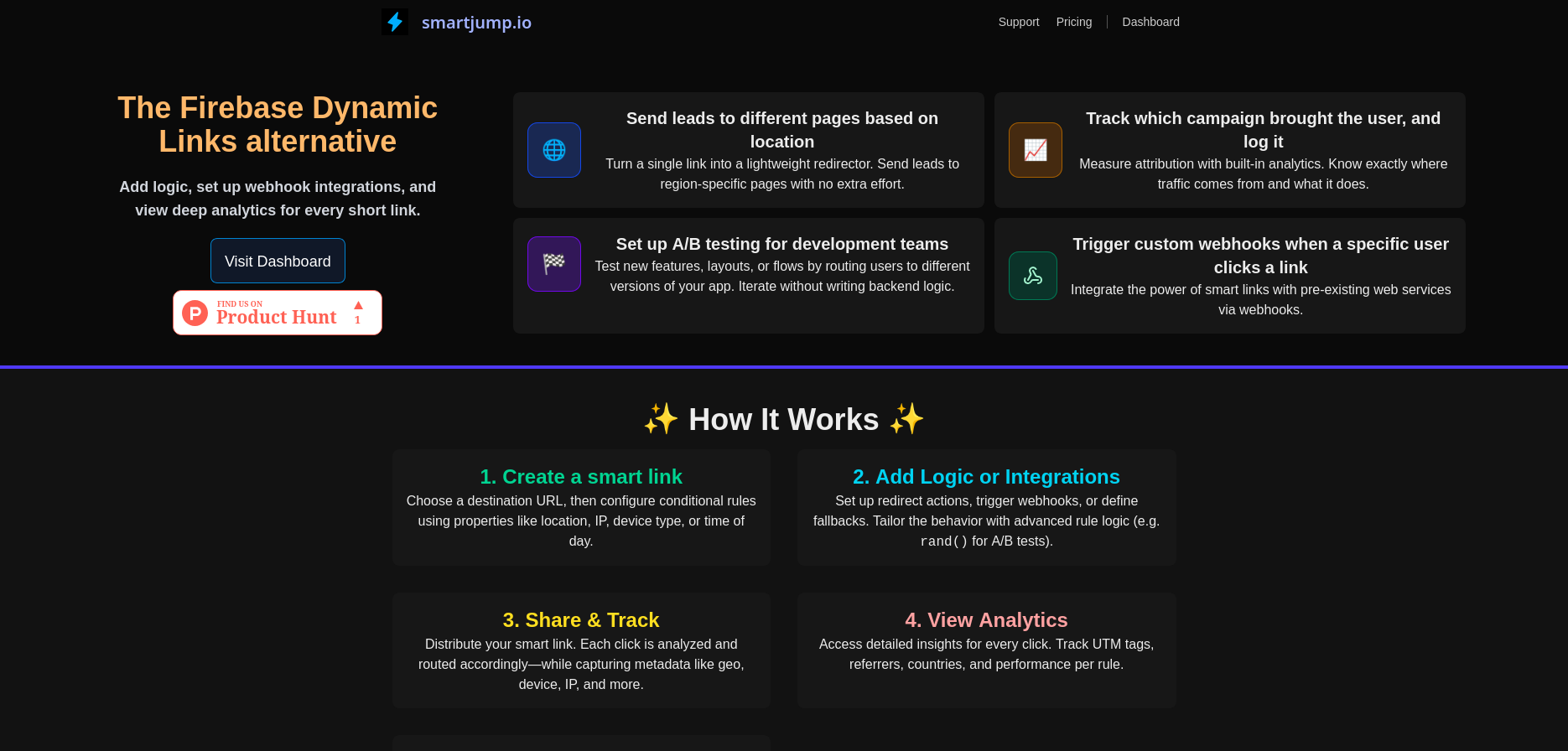Click the '1. Create a smart link' heading

point(581,477)
